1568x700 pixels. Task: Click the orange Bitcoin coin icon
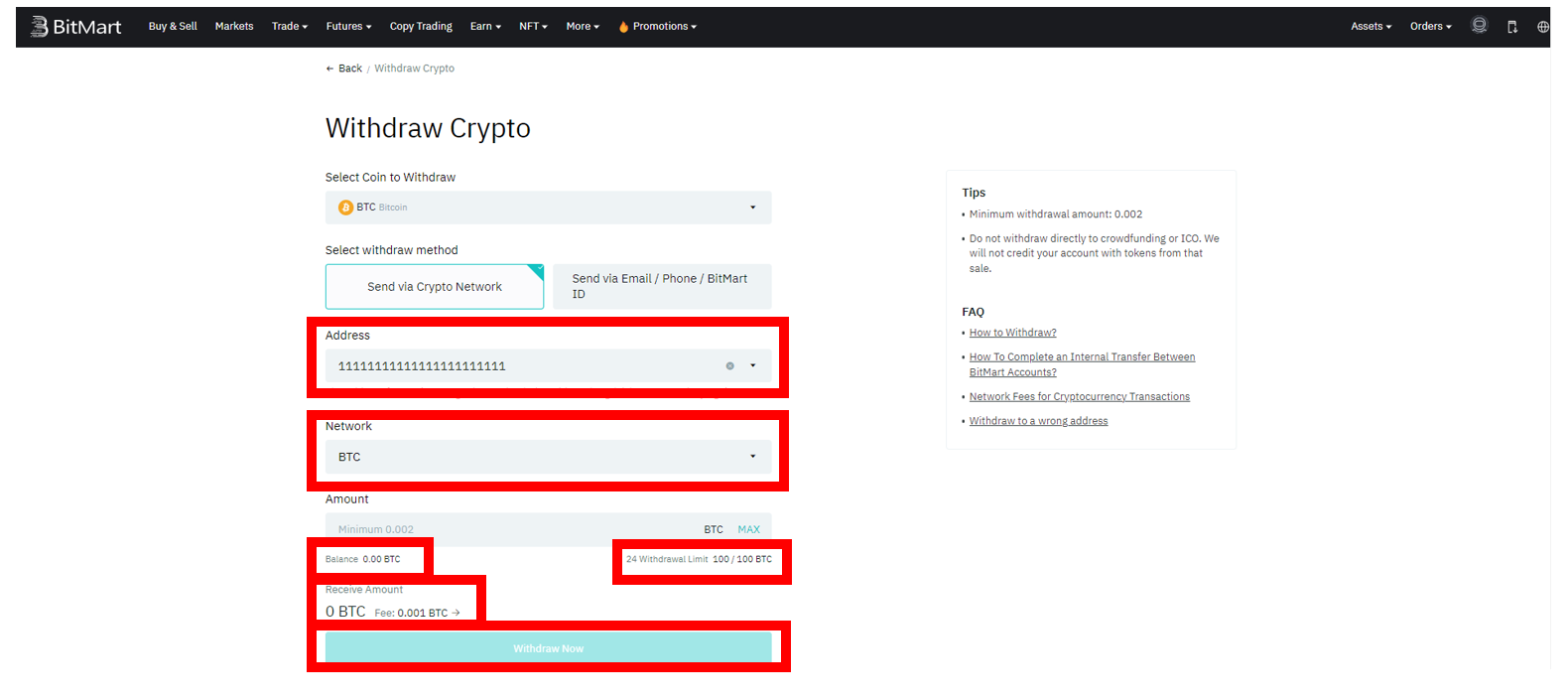coord(345,208)
